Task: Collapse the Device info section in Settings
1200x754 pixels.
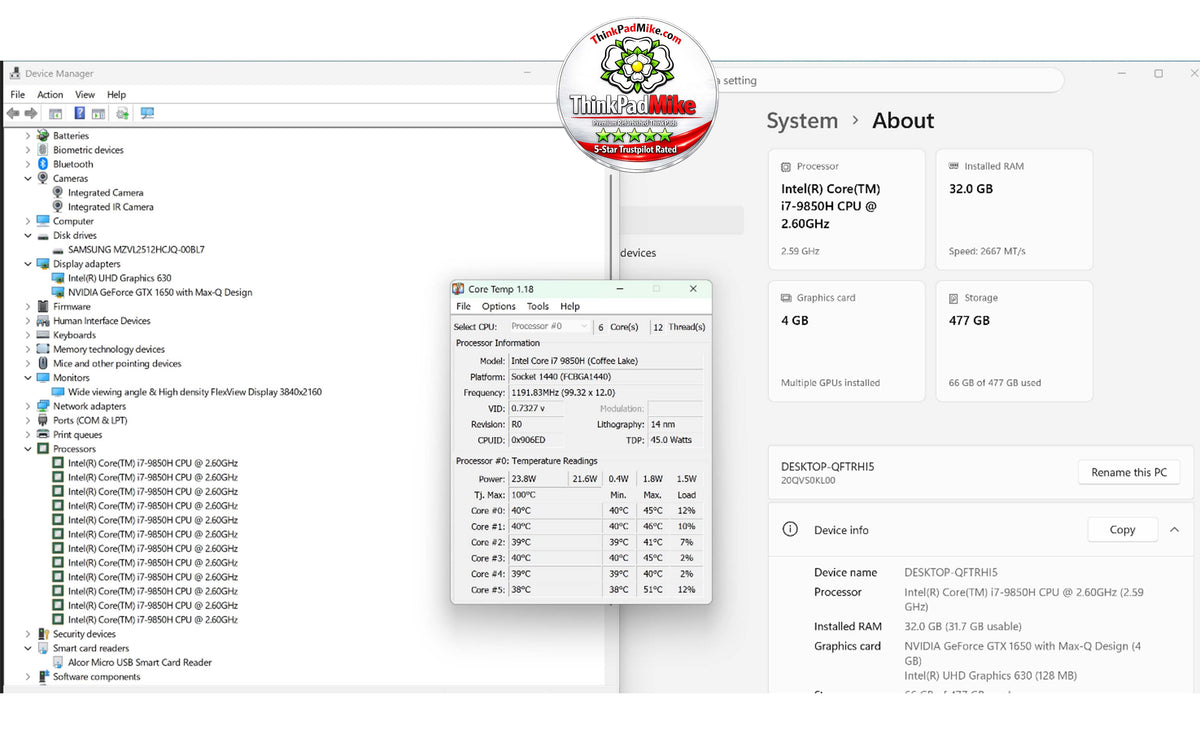Action: coord(1174,530)
